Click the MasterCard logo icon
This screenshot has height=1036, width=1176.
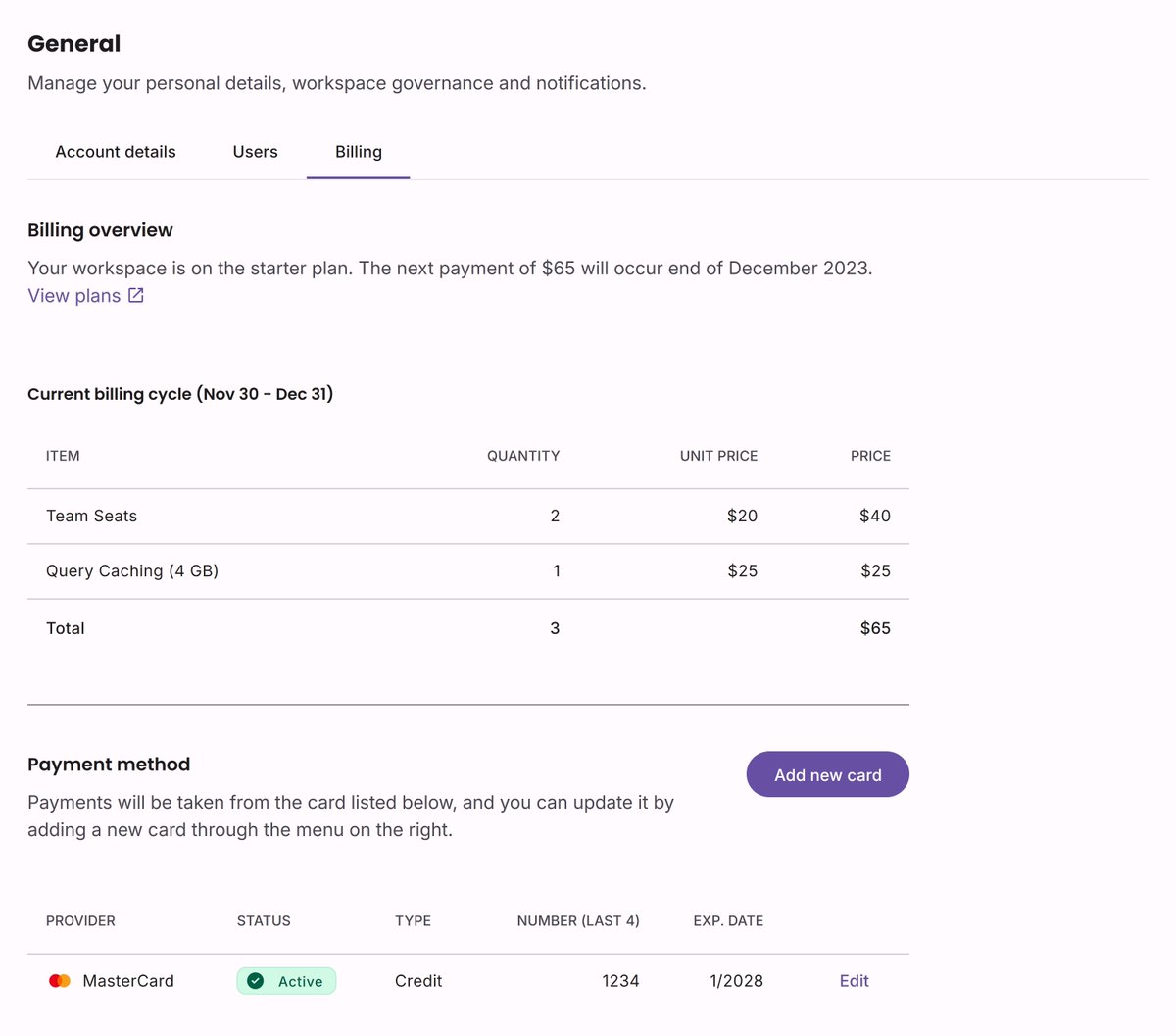60,981
